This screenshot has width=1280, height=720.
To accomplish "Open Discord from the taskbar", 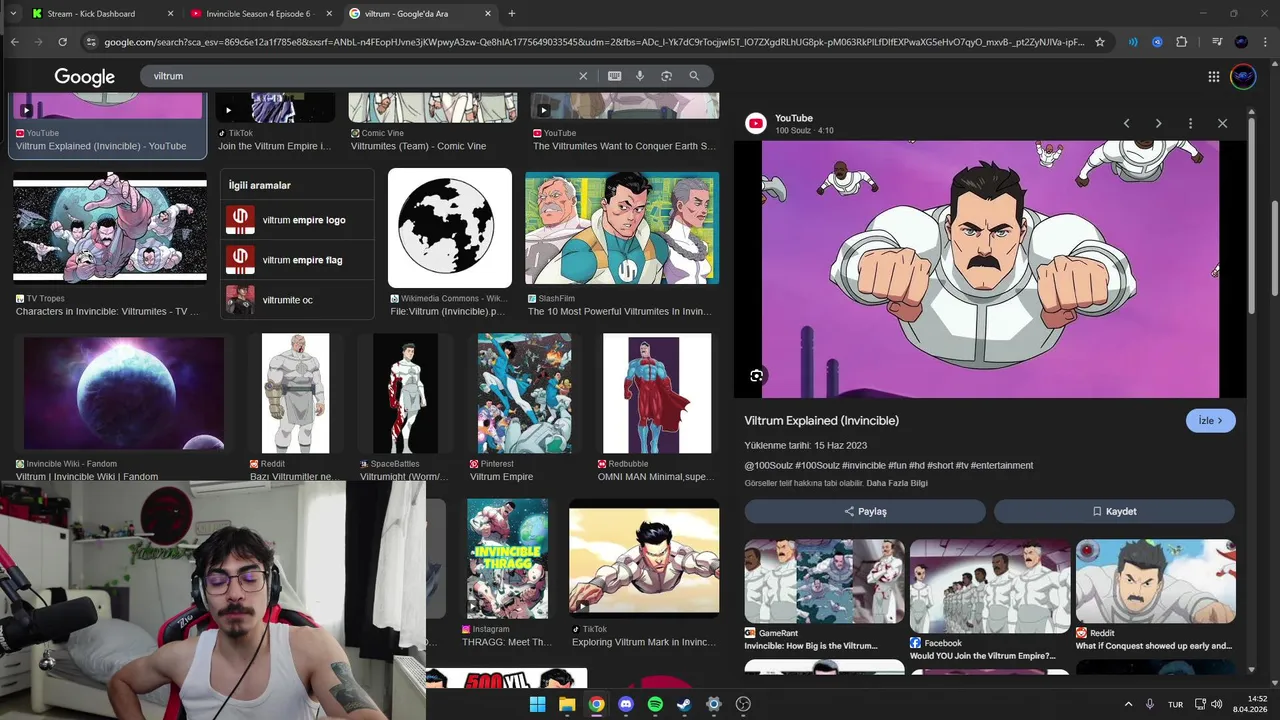I will (626, 704).
